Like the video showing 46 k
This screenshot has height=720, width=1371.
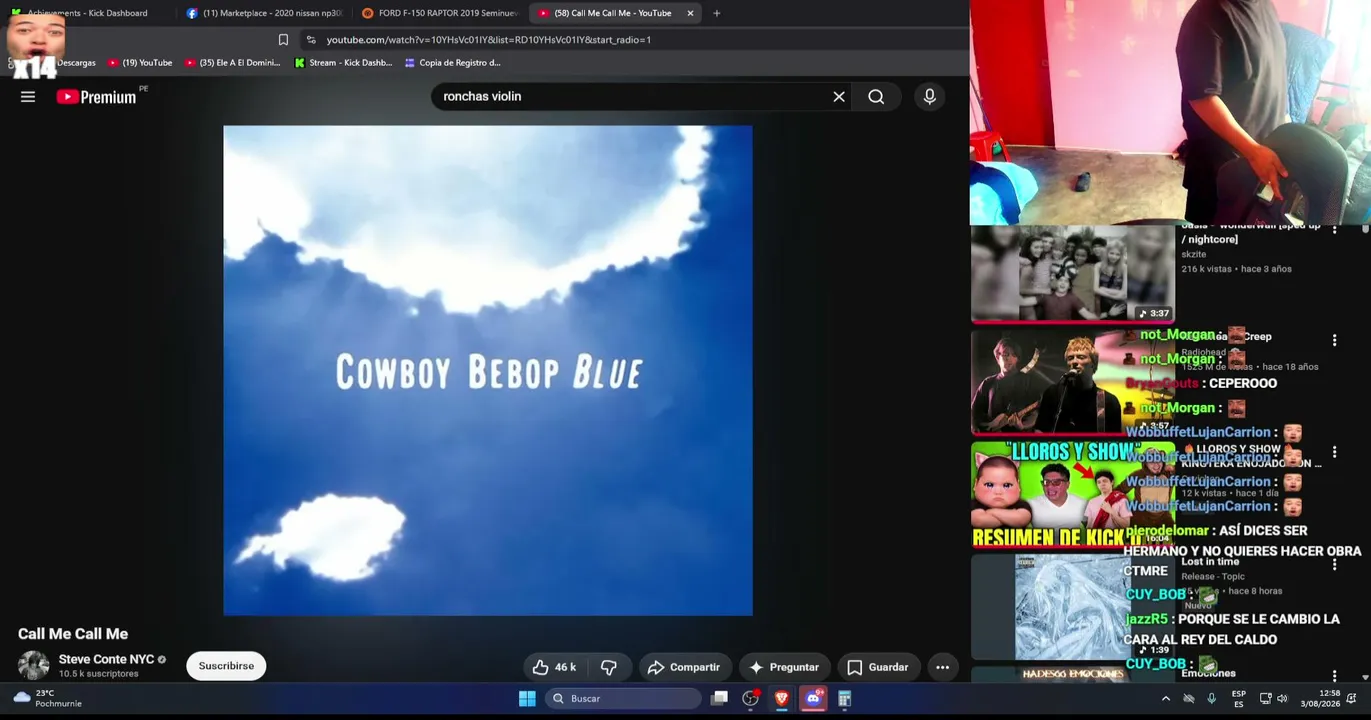point(553,667)
